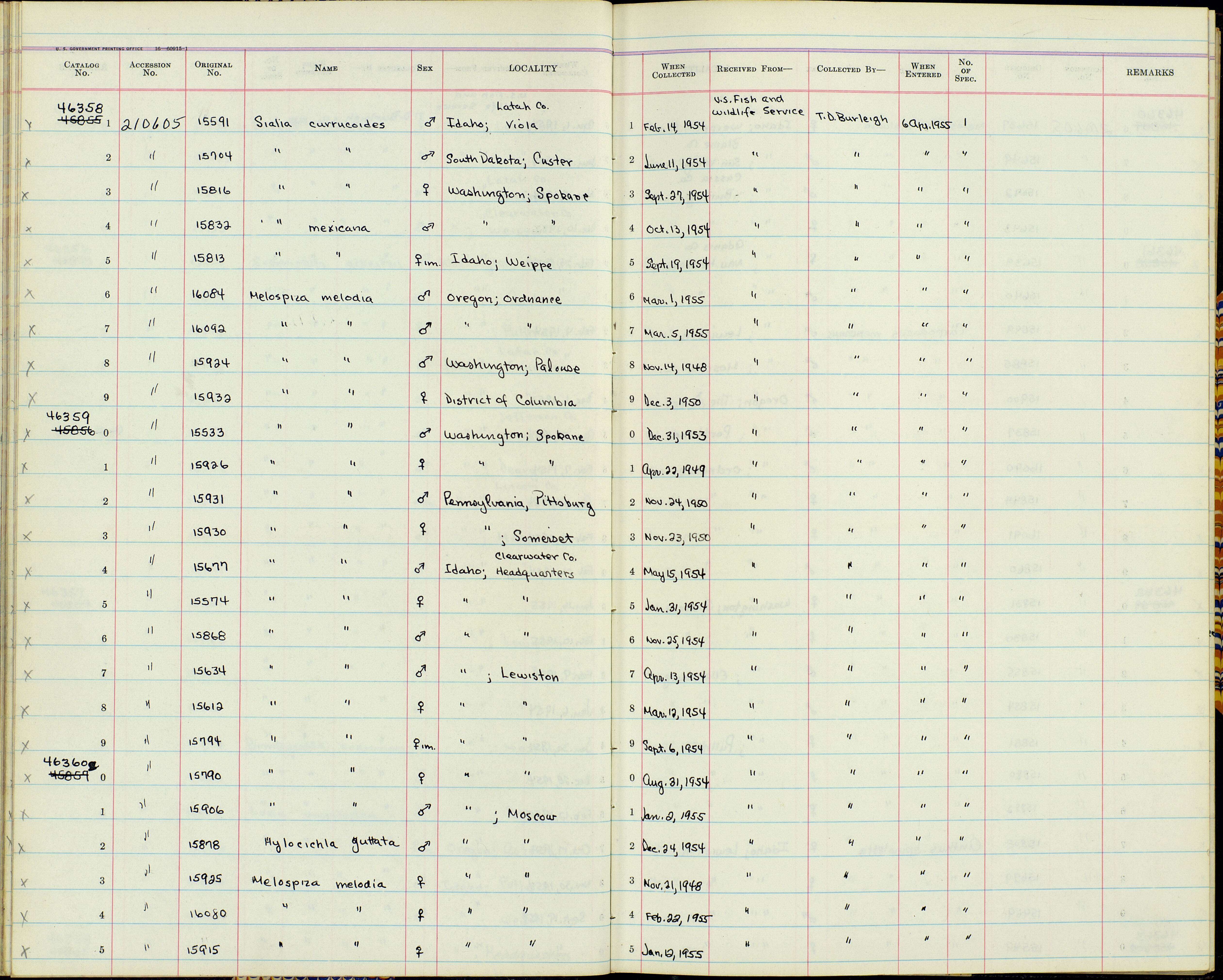Click the date 'Dec. 24, 1954'
The width and height of the screenshot is (1223, 980).
point(674,848)
